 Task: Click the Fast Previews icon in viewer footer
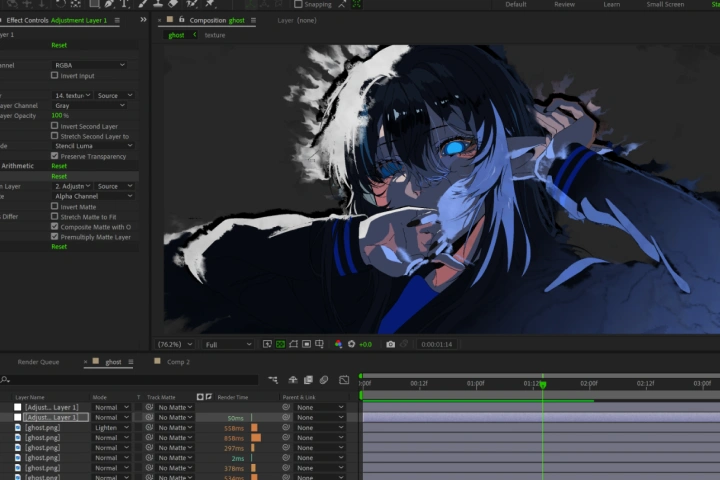pyautogui.click(x=267, y=344)
